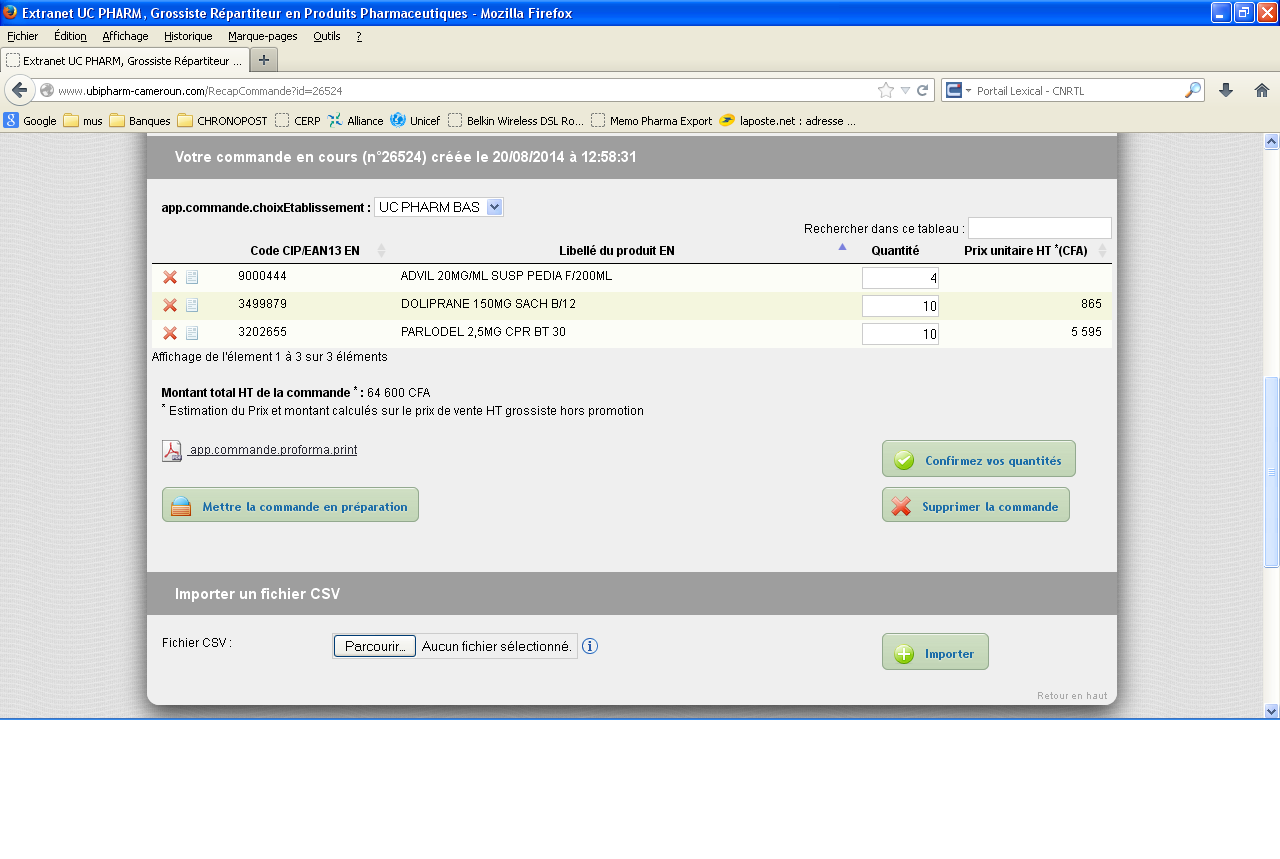Reload the page with the refresh icon

coord(923,90)
